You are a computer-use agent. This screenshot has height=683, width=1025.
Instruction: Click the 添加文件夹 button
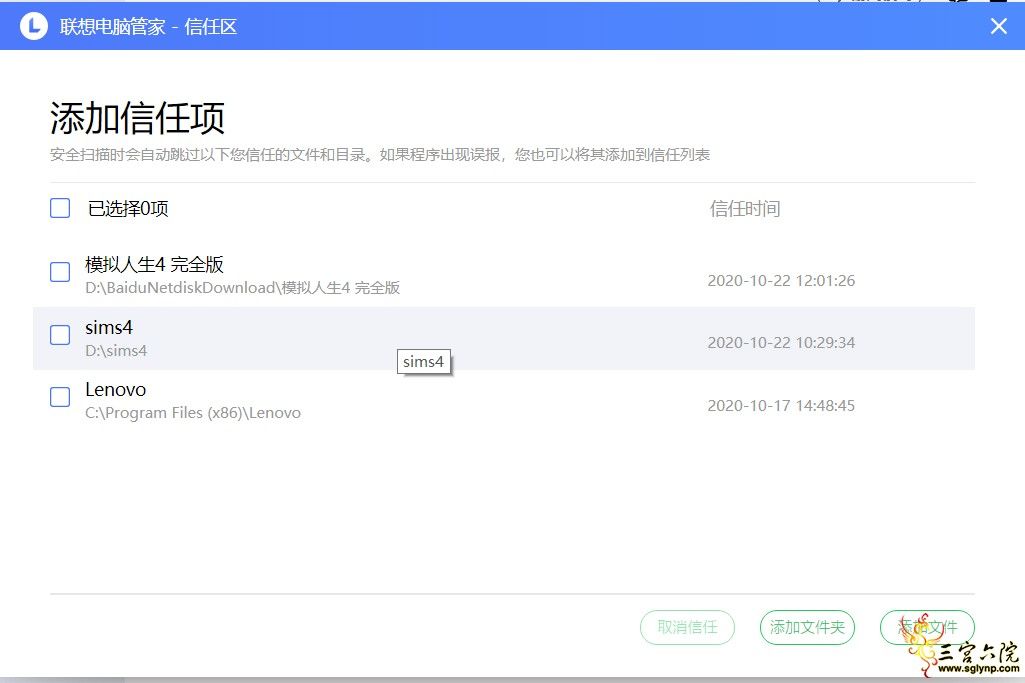(807, 627)
